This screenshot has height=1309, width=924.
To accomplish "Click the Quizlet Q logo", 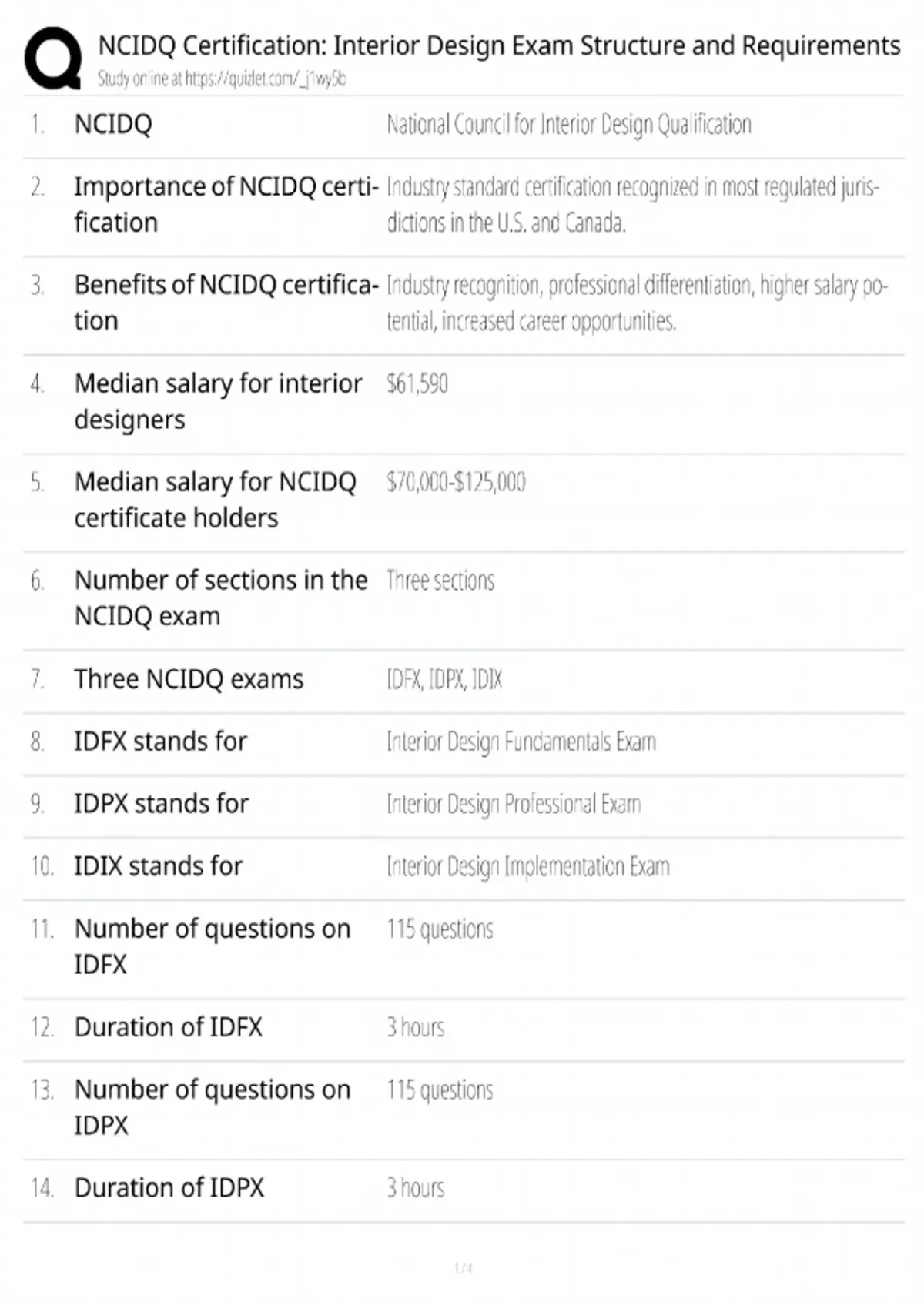I will [52, 58].
